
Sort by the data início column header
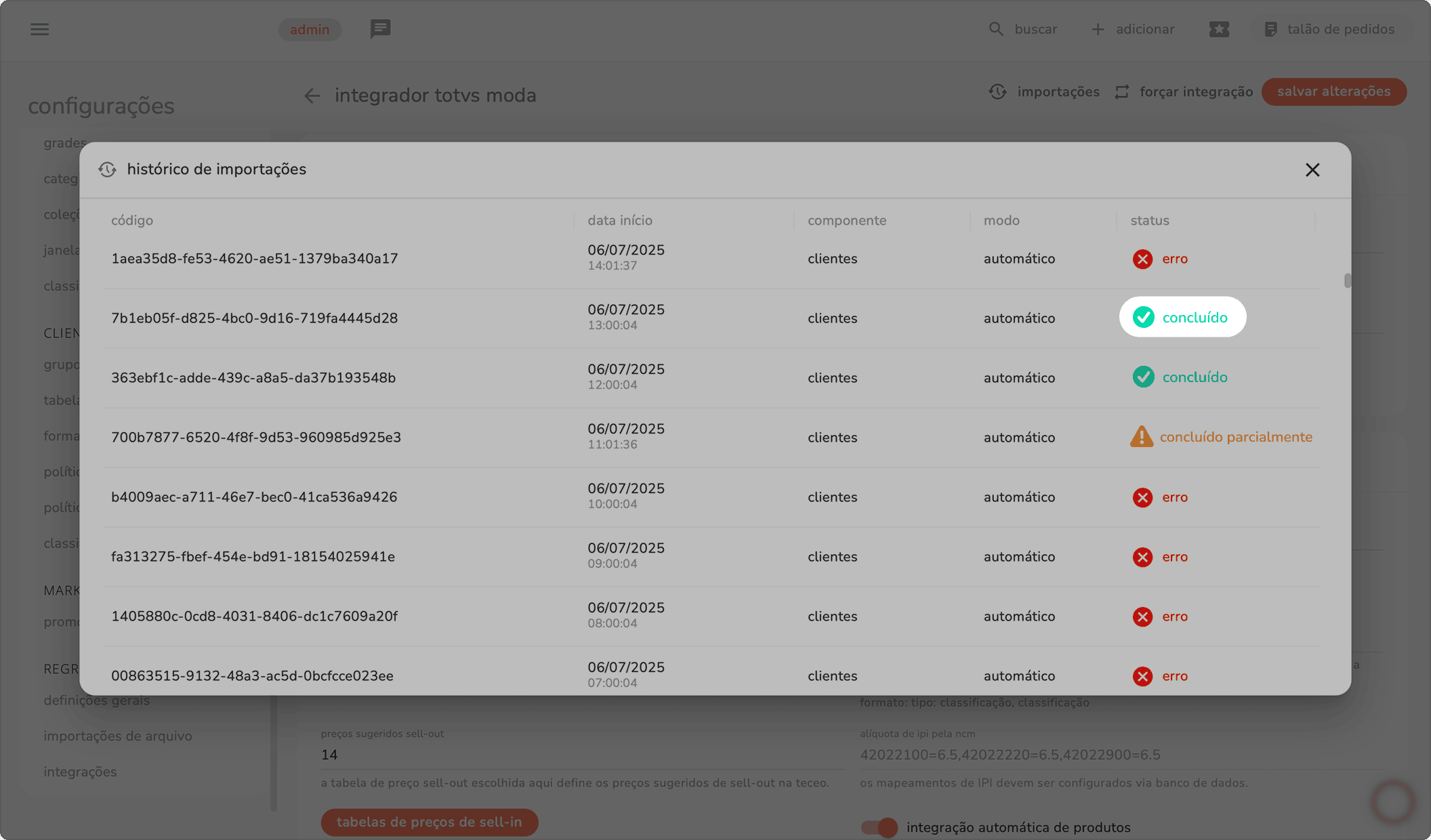(x=620, y=220)
